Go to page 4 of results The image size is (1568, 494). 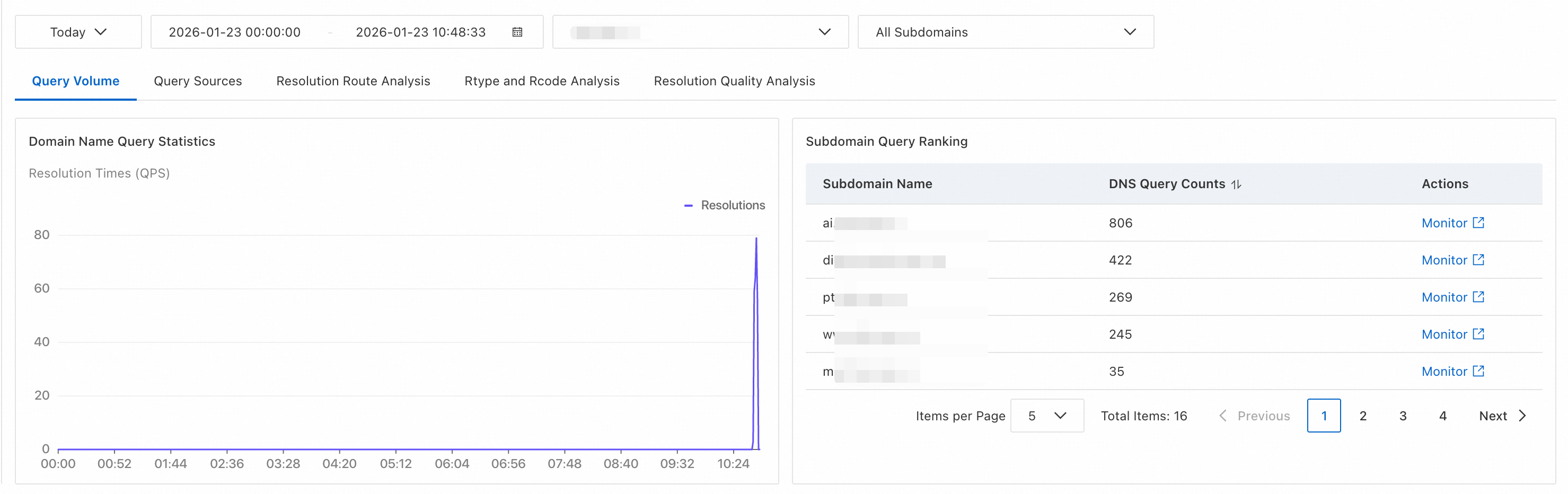(1442, 416)
